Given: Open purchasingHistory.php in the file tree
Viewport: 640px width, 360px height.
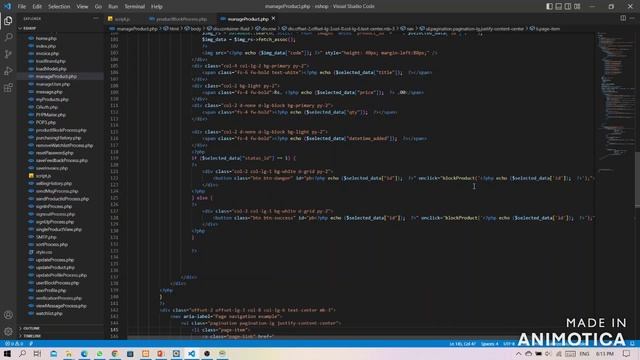Looking at the screenshot, I should 58,138.
